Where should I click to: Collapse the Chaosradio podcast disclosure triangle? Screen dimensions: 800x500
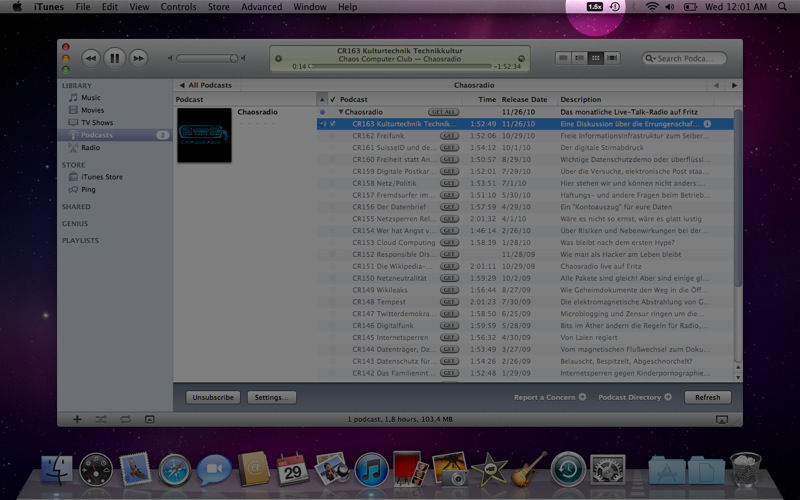[341, 112]
